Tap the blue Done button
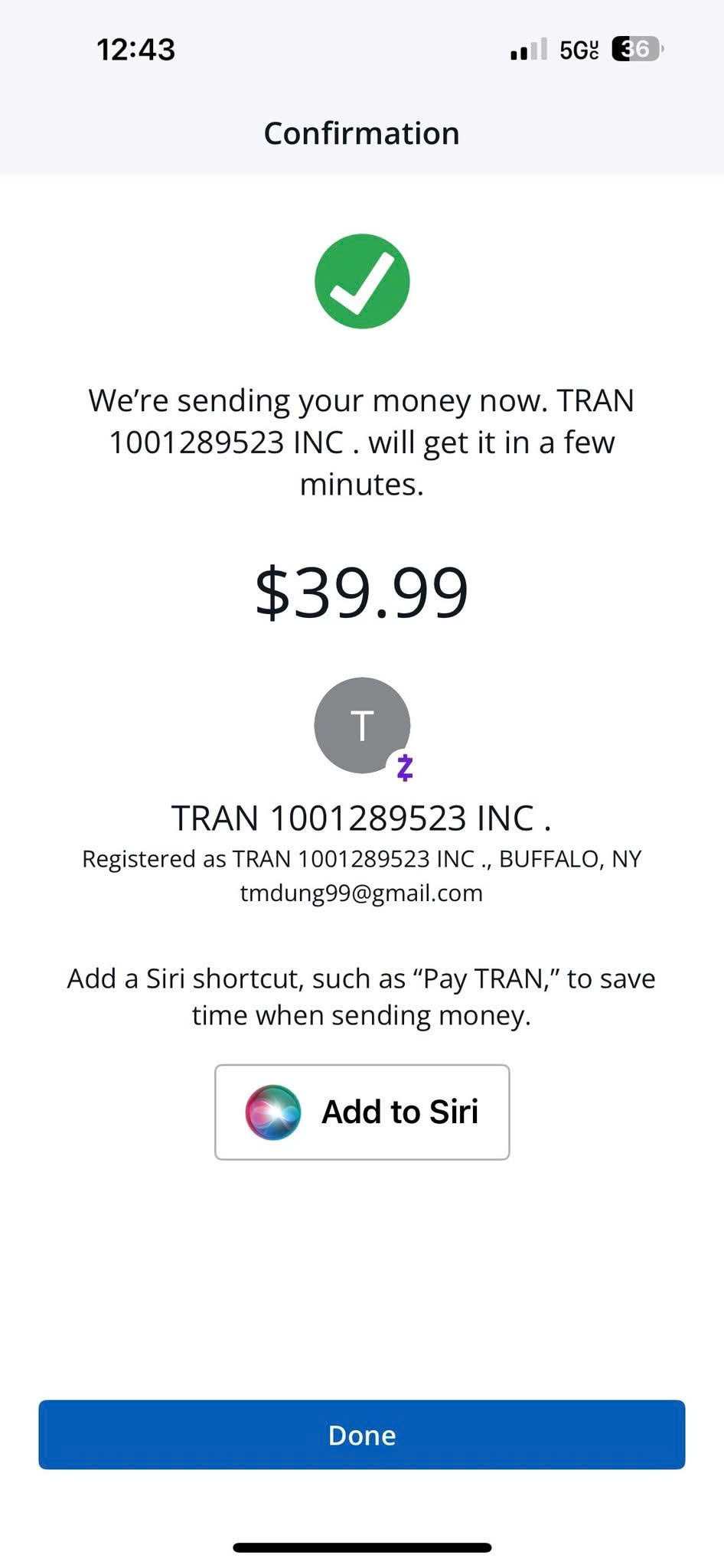724x1568 pixels. 362,1435
